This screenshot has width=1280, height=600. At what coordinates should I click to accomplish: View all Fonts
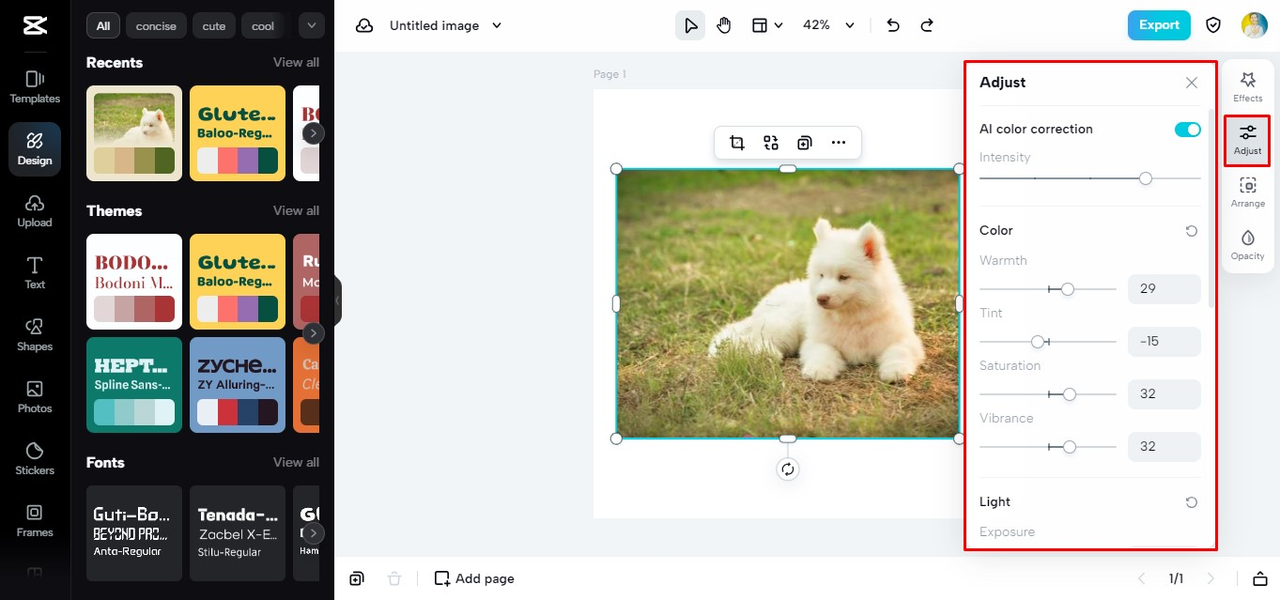coord(296,462)
